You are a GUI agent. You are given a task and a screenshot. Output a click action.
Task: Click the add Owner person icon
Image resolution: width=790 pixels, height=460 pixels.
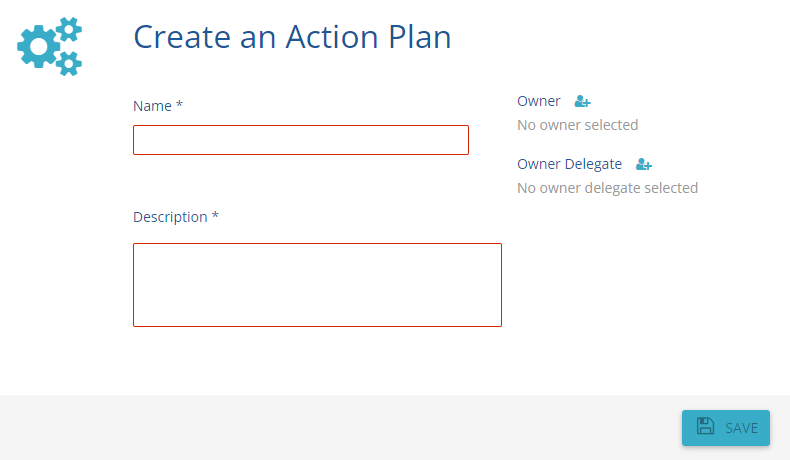tap(582, 101)
